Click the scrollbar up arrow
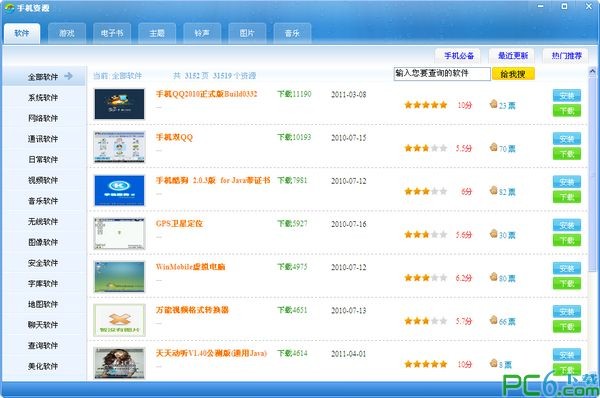Viewport: 600px width, 398px height. coord(592,71)
